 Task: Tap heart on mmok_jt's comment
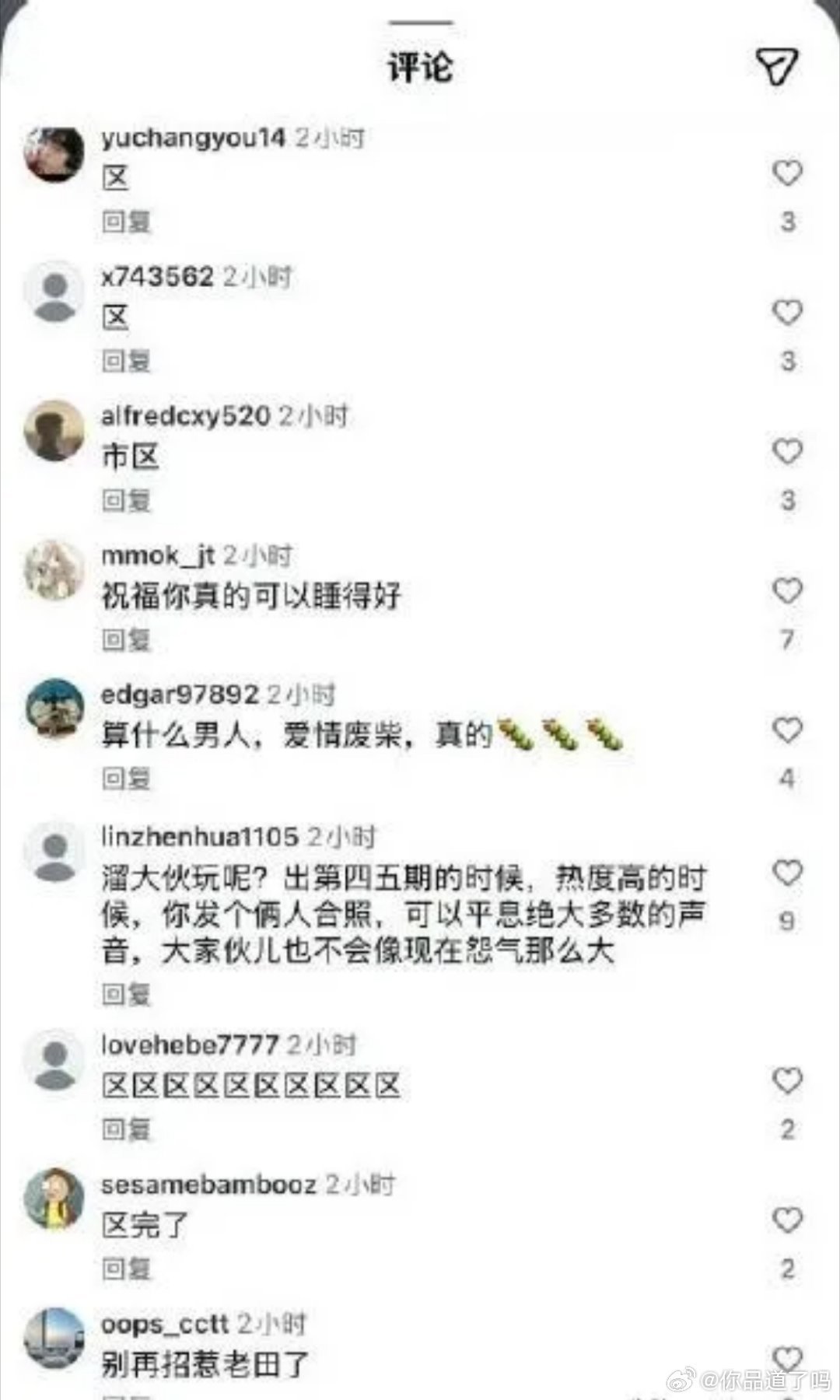(x=787, y=590)
